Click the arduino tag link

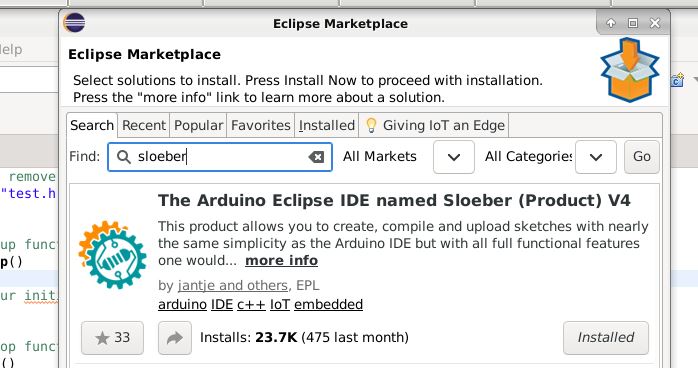pyautogui.click(x=183, y=304)
